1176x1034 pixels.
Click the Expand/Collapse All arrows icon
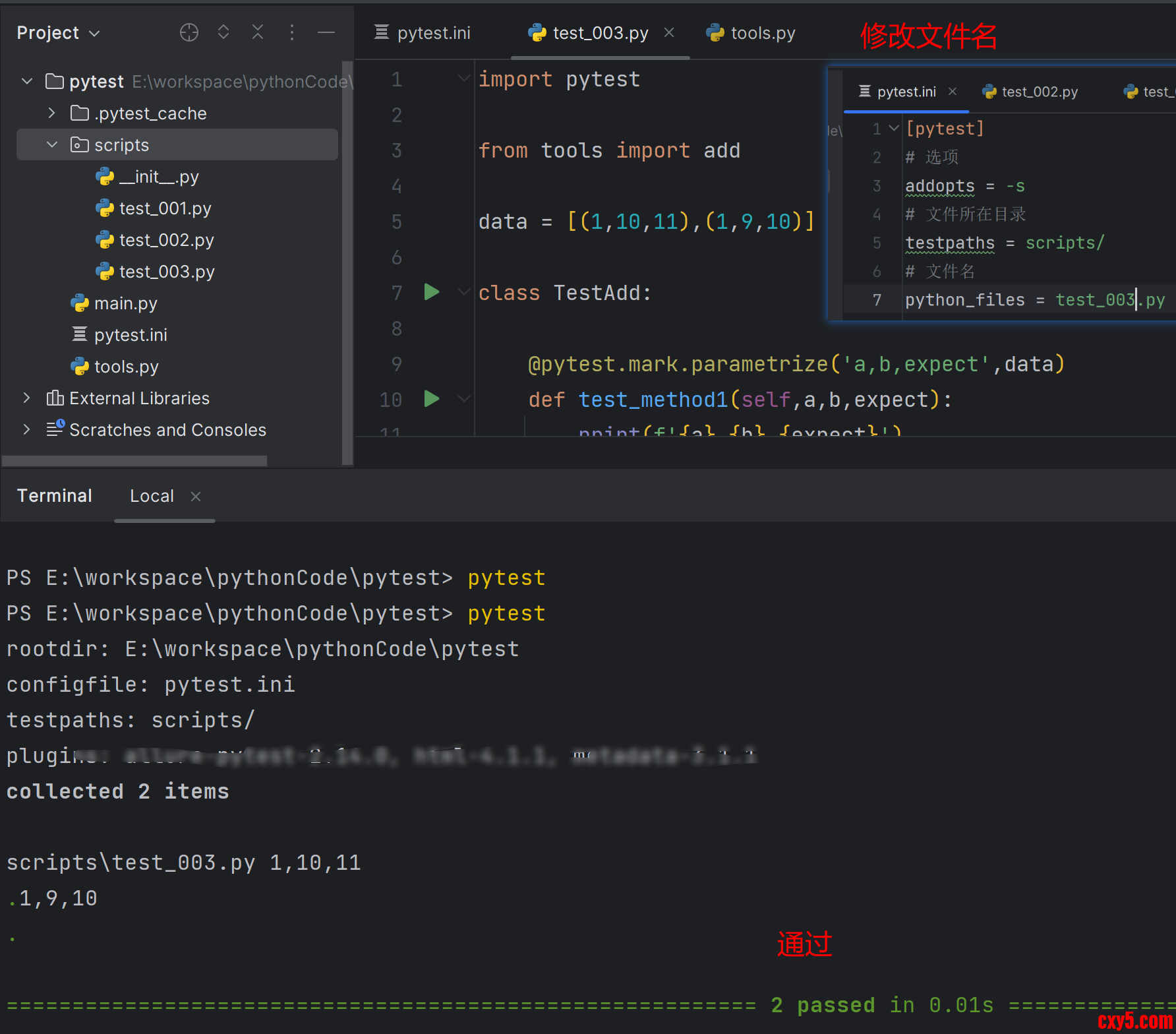pos(223,32)
